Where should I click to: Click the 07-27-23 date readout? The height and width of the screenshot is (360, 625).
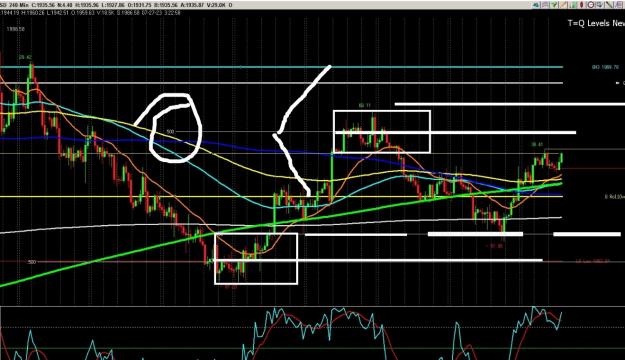click(153, 13)
